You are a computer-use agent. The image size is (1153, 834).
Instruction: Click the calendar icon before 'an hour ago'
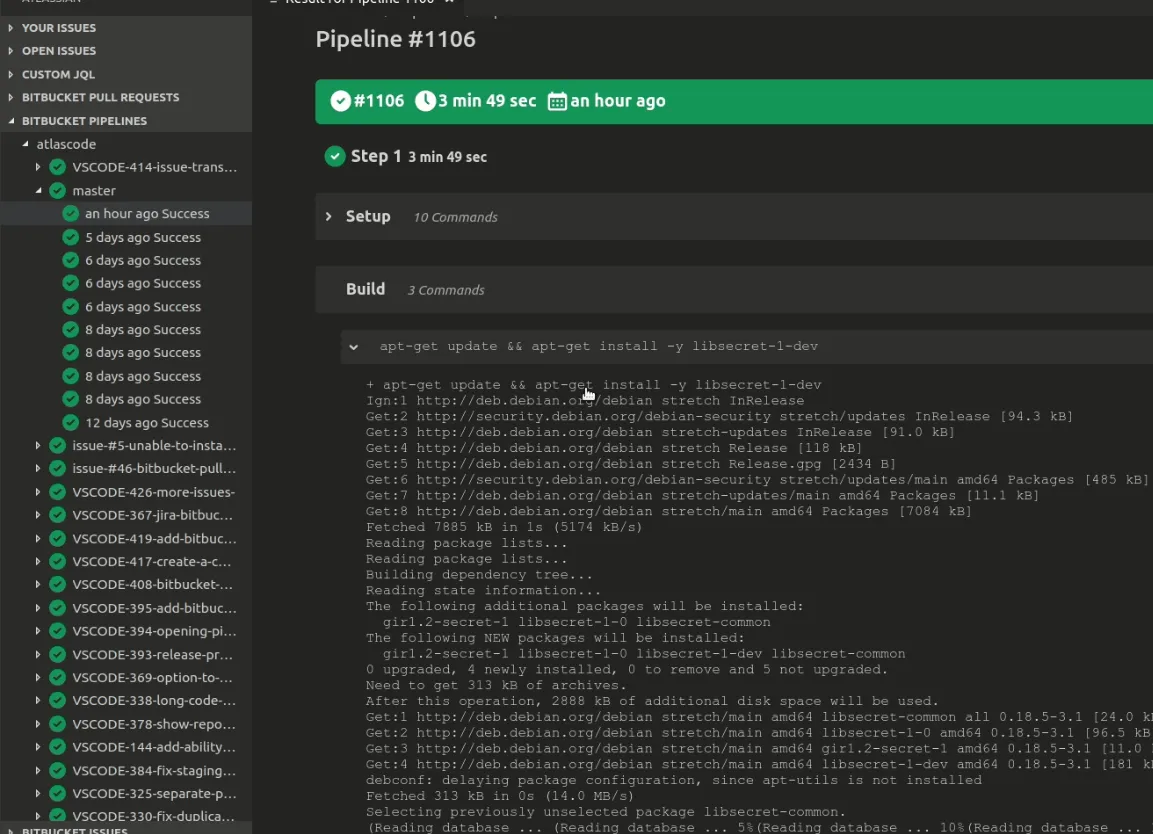[557, 101]
